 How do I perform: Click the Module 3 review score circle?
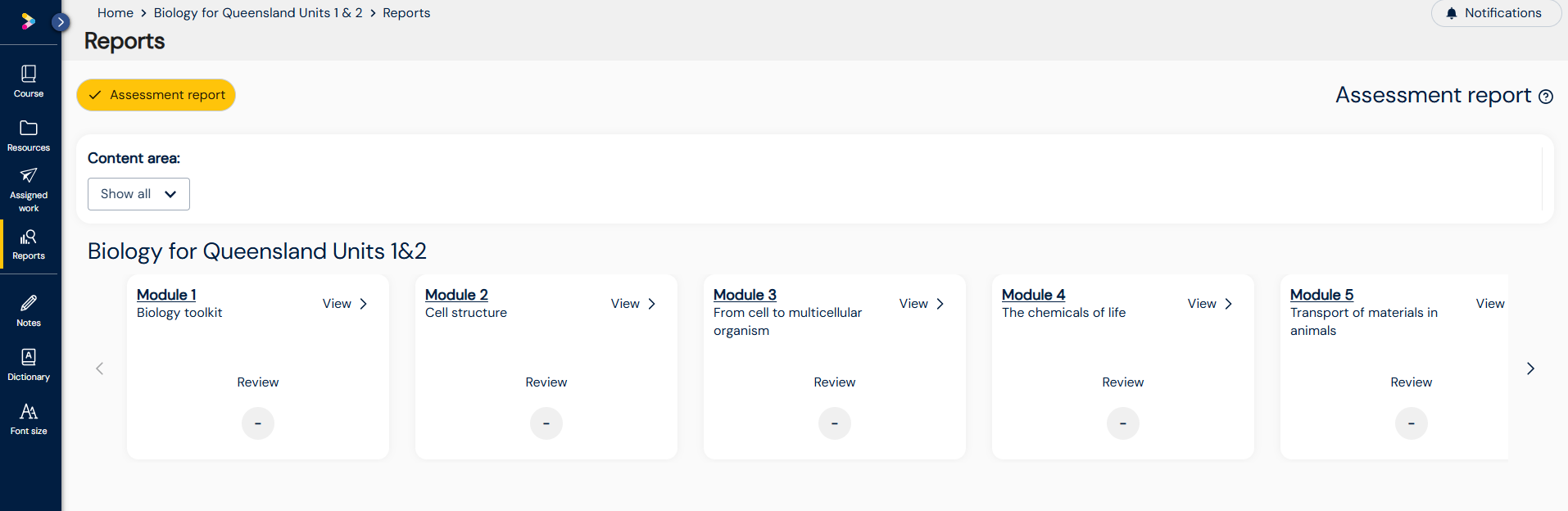coord(834,423)
